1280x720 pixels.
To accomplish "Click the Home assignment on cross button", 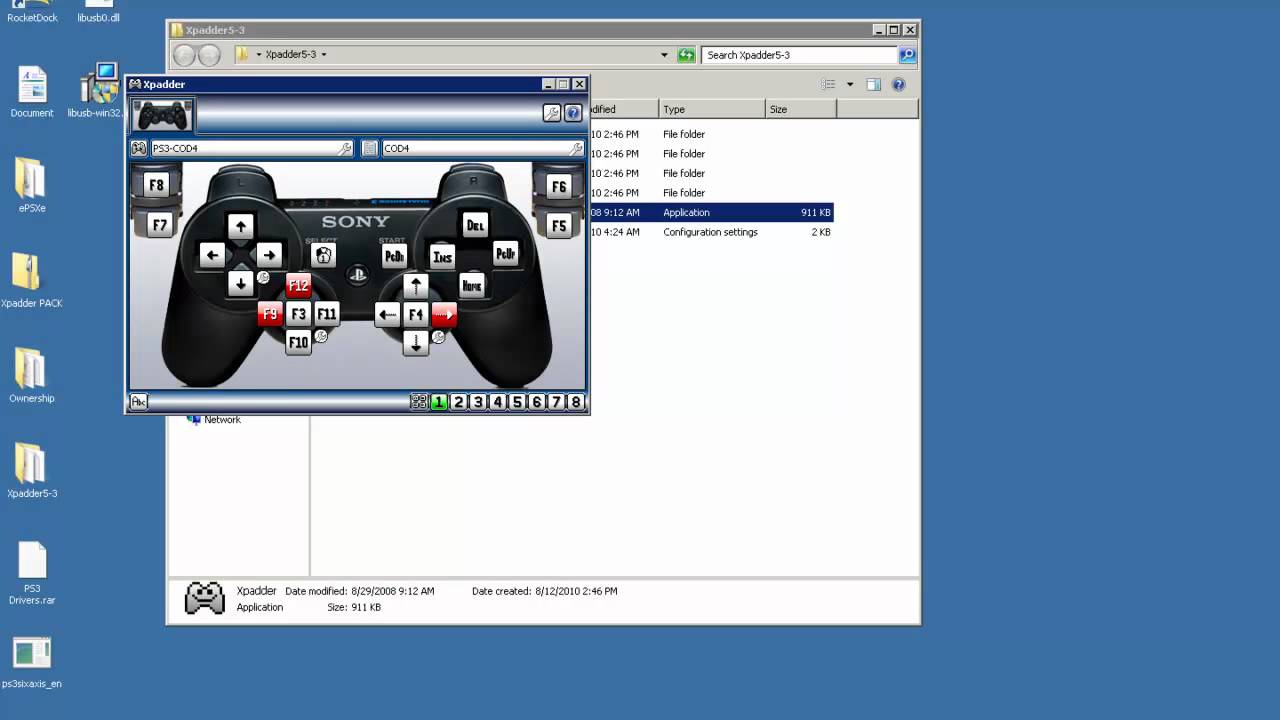I will coord(472,285).
